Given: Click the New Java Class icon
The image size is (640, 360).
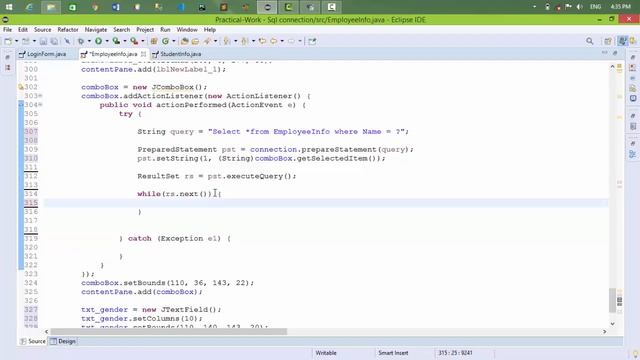Looking at the screenshot, I should pyautogui.click(x=165, y=41).
